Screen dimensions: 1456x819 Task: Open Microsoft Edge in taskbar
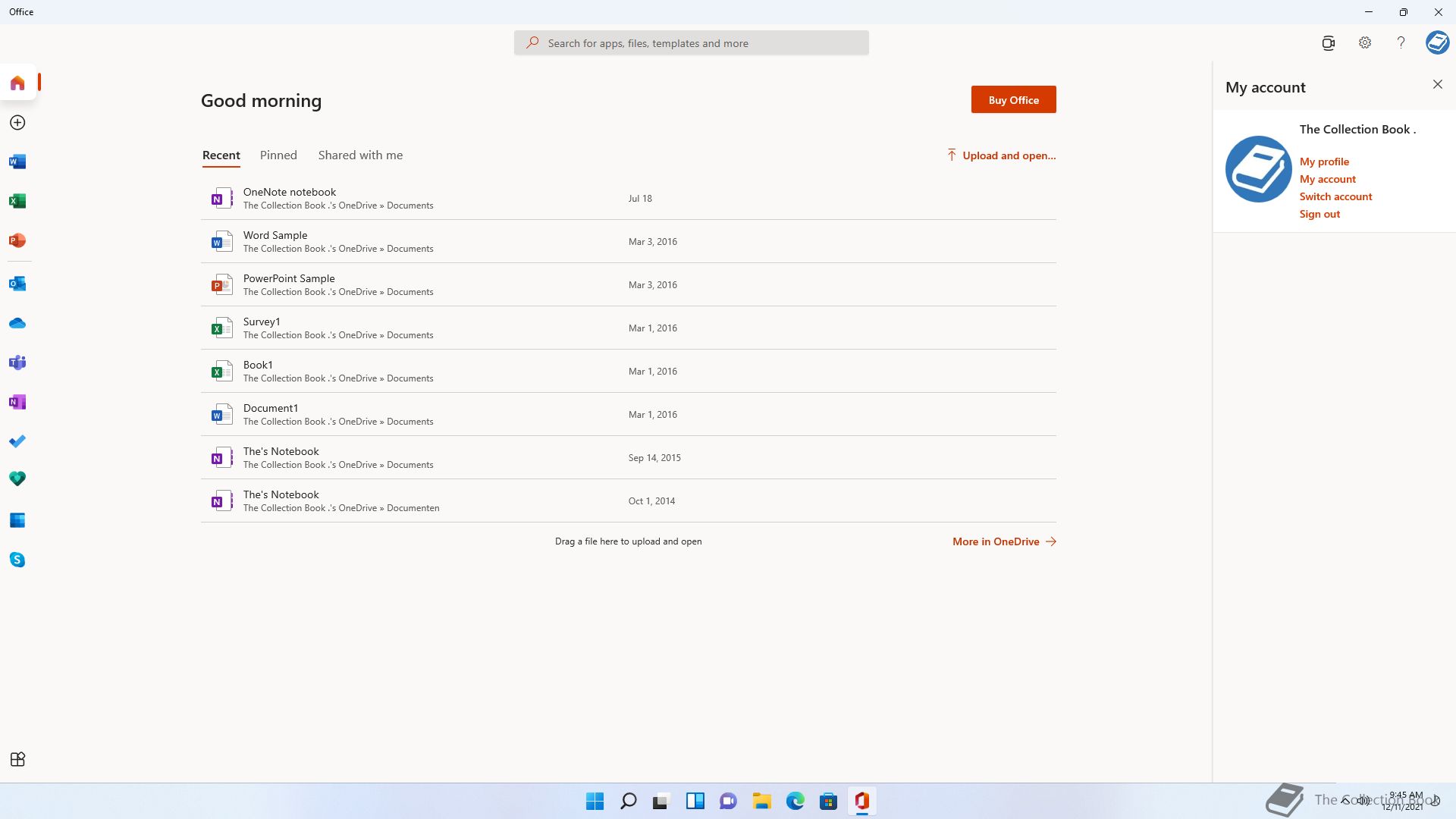(x=795, y=801)
